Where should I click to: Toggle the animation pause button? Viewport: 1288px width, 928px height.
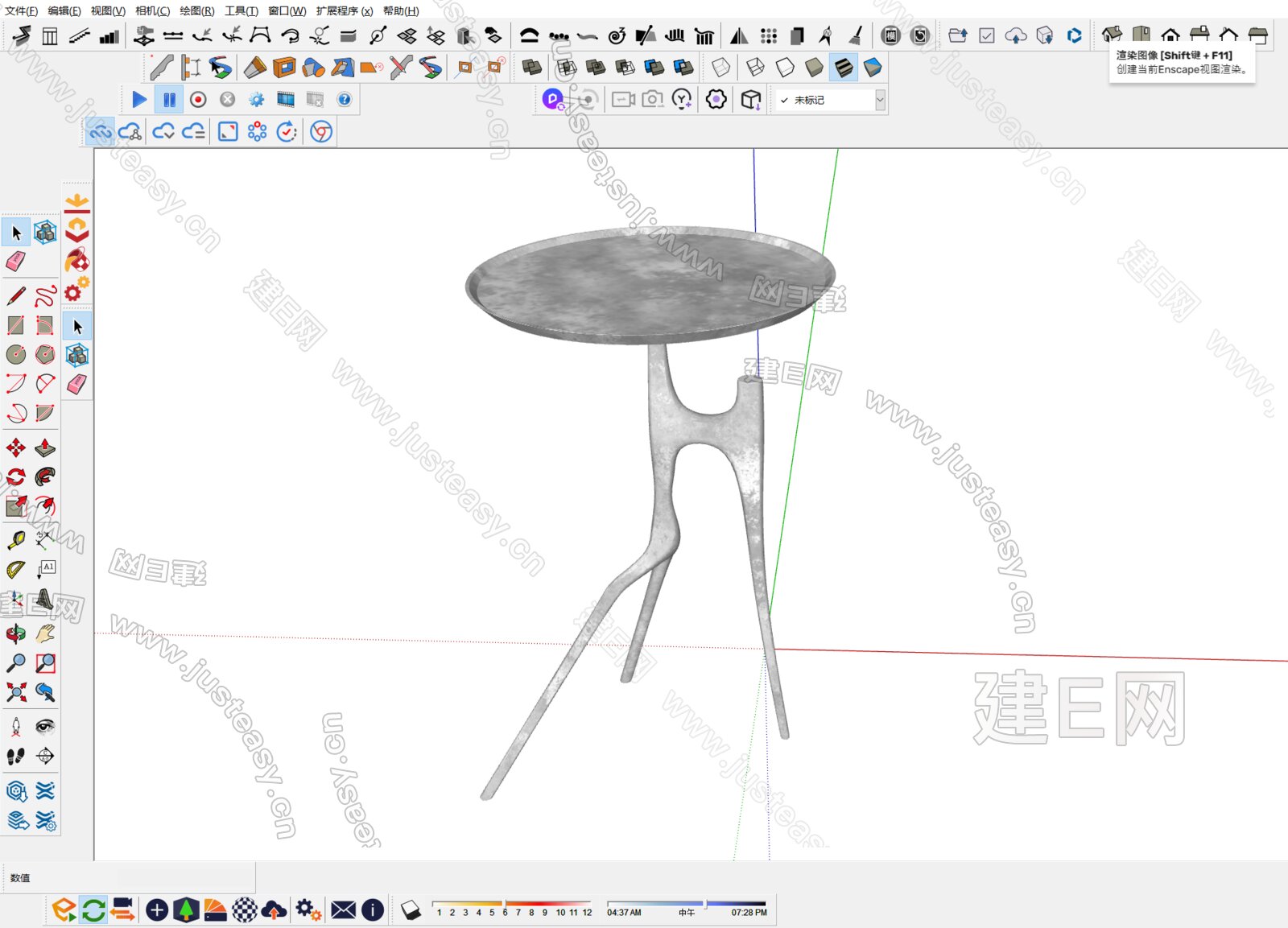(169, 100)
